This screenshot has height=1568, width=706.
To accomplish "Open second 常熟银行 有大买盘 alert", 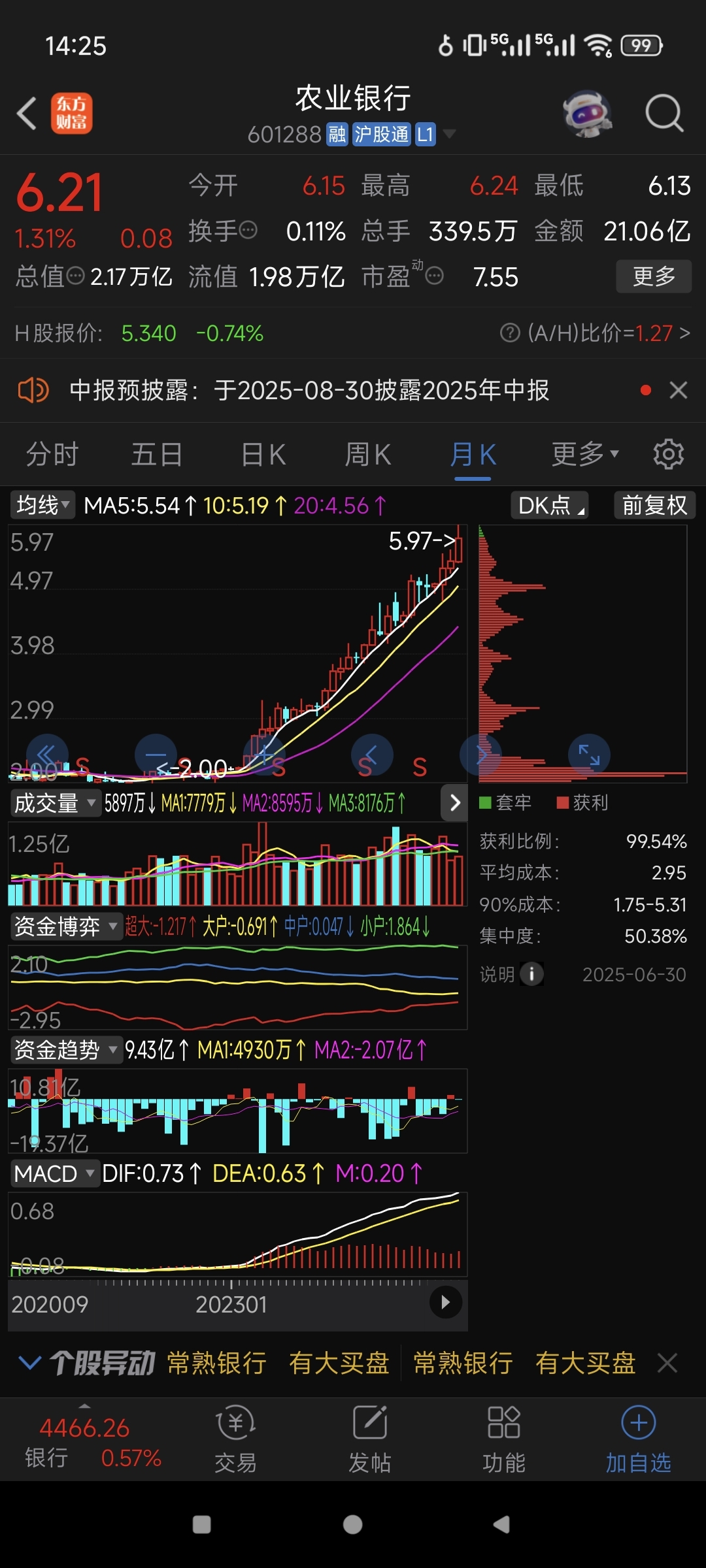I will 524,1363.
